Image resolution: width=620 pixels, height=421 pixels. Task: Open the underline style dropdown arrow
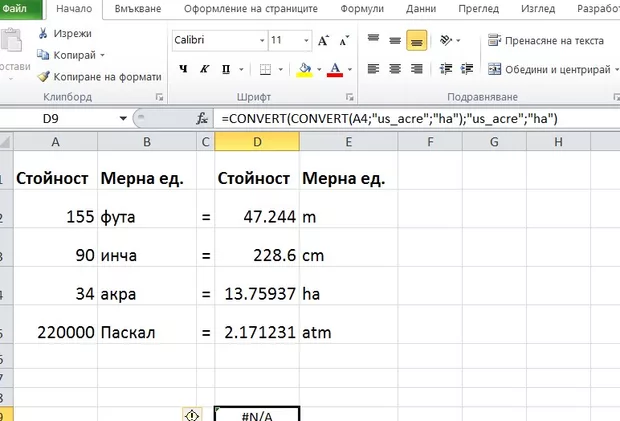point(241,70)
